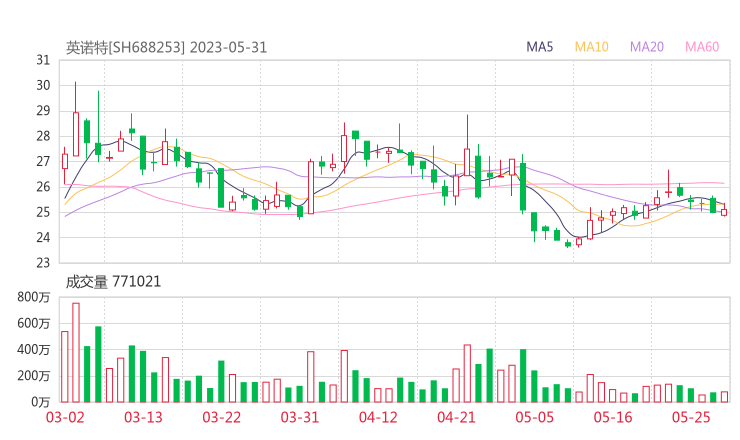Click the 04-21 date axis label

[x=456, y=417]
